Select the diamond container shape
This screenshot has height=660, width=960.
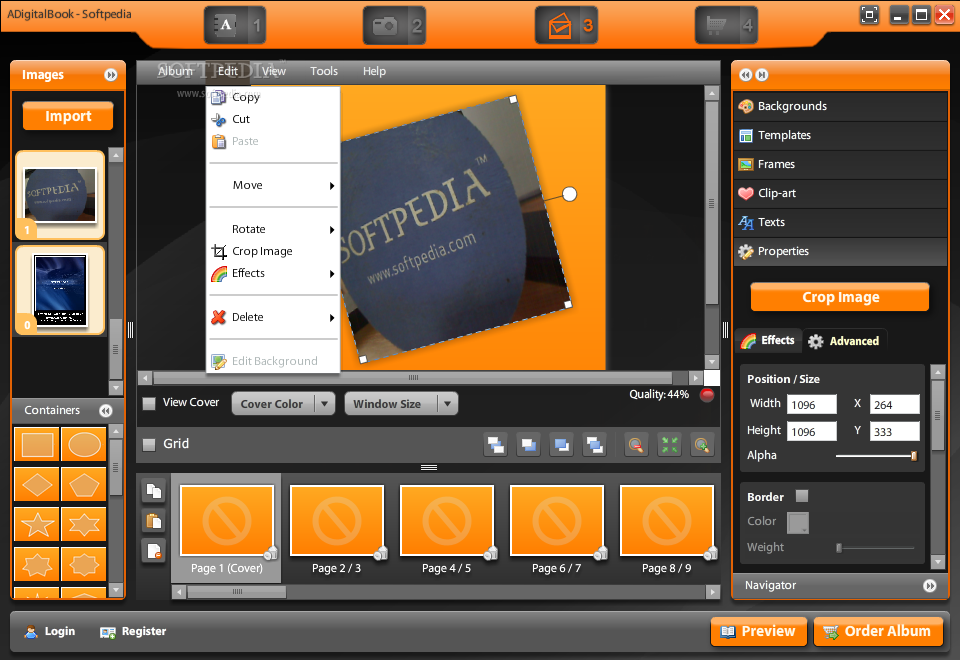pos(37,485)
